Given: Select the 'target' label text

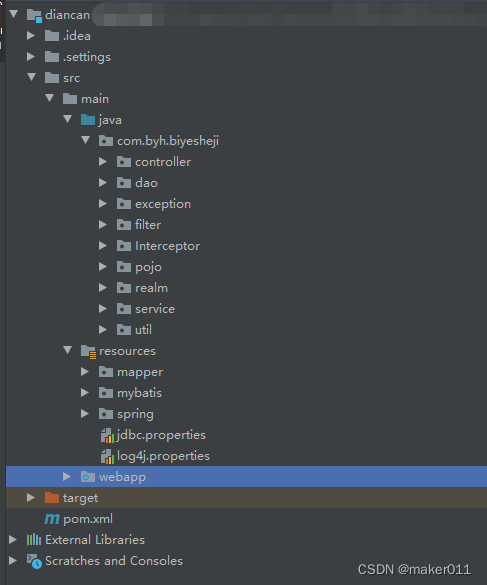Looking at the screenshot, I should (x=81, y=498).
